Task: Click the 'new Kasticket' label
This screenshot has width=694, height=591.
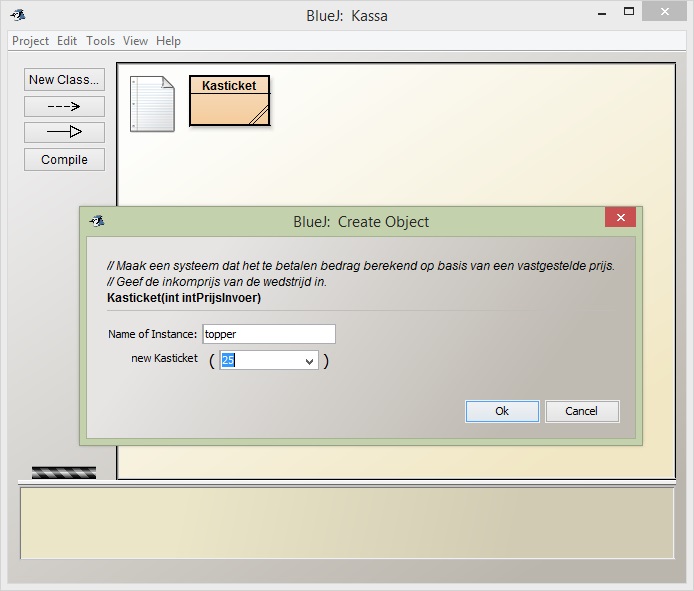Action: click(164, 358)
